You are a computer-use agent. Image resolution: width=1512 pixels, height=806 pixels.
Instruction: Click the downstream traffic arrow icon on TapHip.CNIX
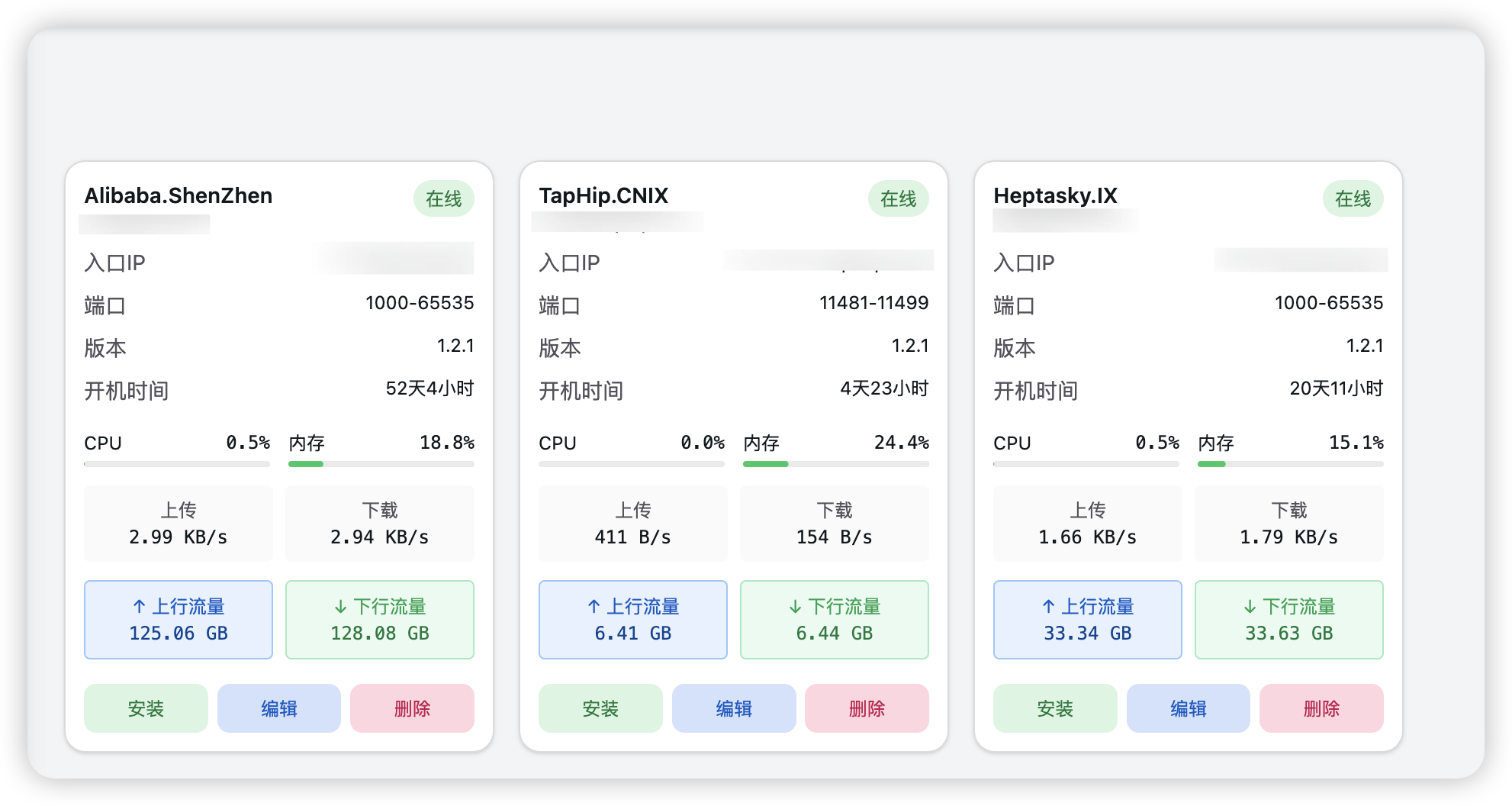pyautogui.click(x=795, y=607)
